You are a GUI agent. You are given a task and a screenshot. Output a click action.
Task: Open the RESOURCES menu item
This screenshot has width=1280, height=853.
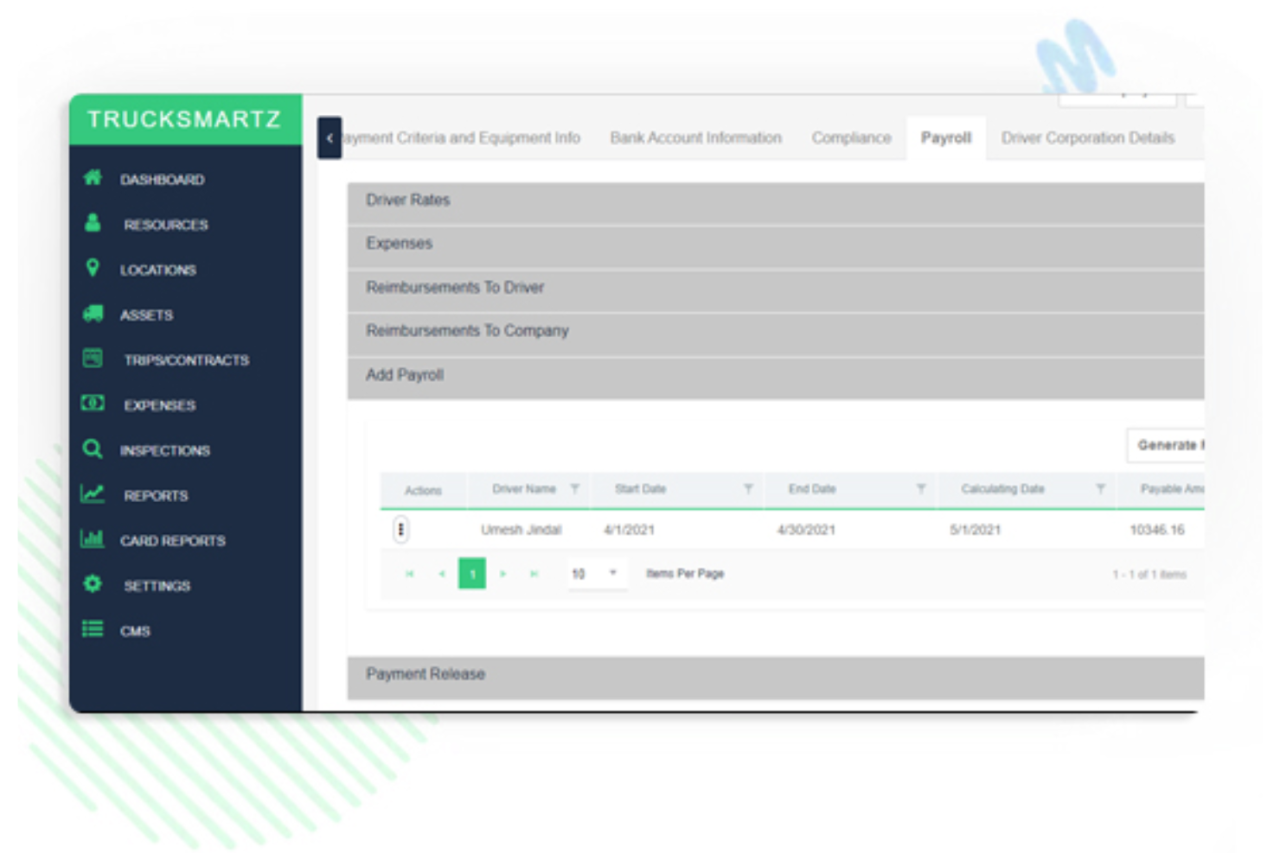pyautogui.click(x=166, y=225)
